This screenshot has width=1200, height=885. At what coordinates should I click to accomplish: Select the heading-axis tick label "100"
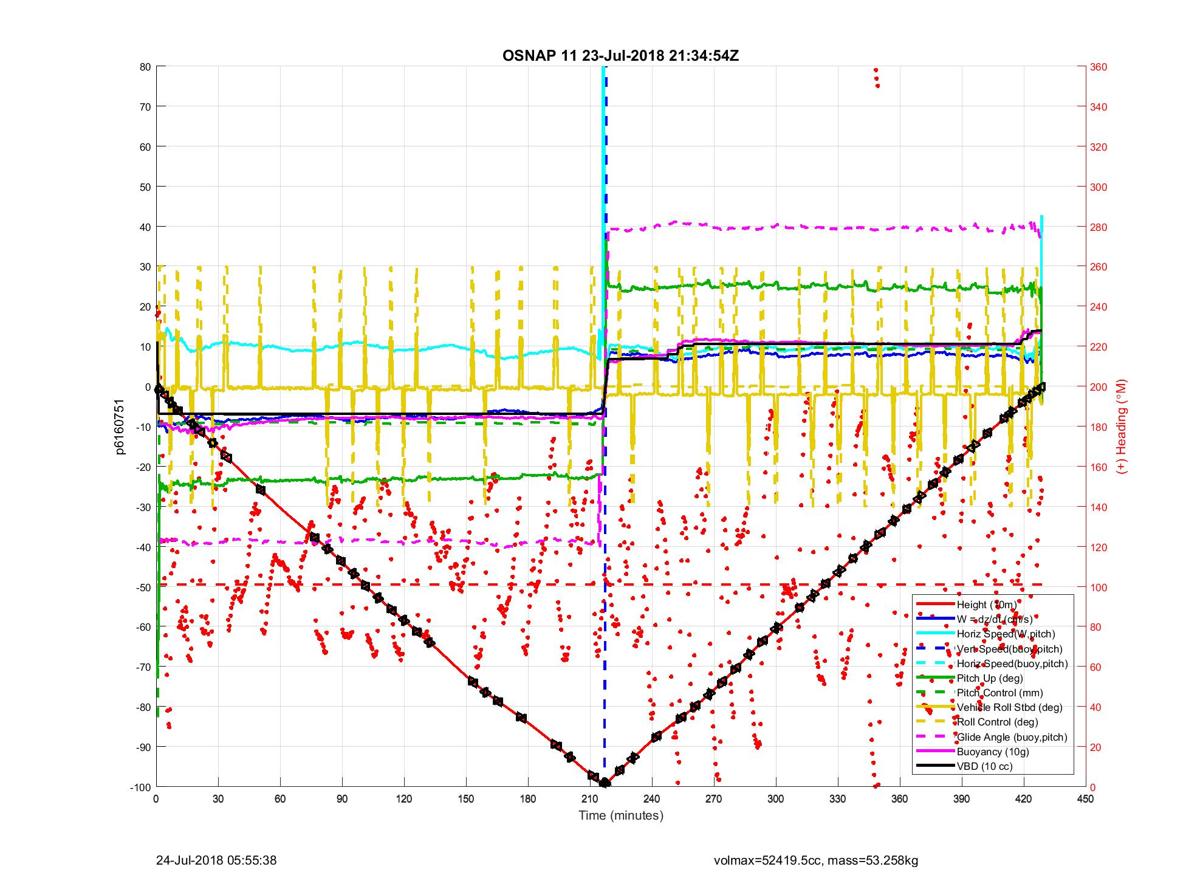pyautogui.click(x=1098, y=587)
